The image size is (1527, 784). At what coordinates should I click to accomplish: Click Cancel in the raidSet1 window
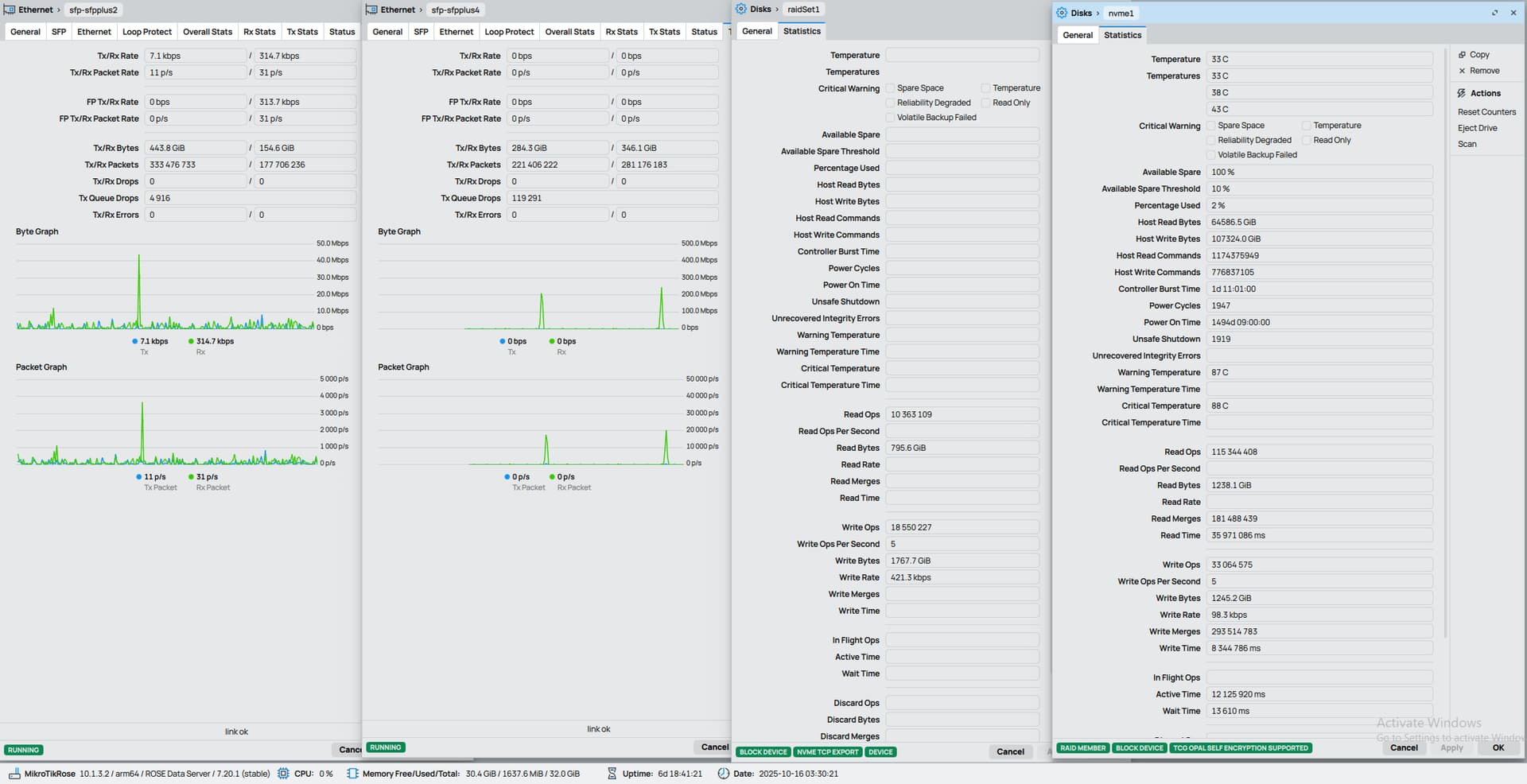[x=1010, y=751]
